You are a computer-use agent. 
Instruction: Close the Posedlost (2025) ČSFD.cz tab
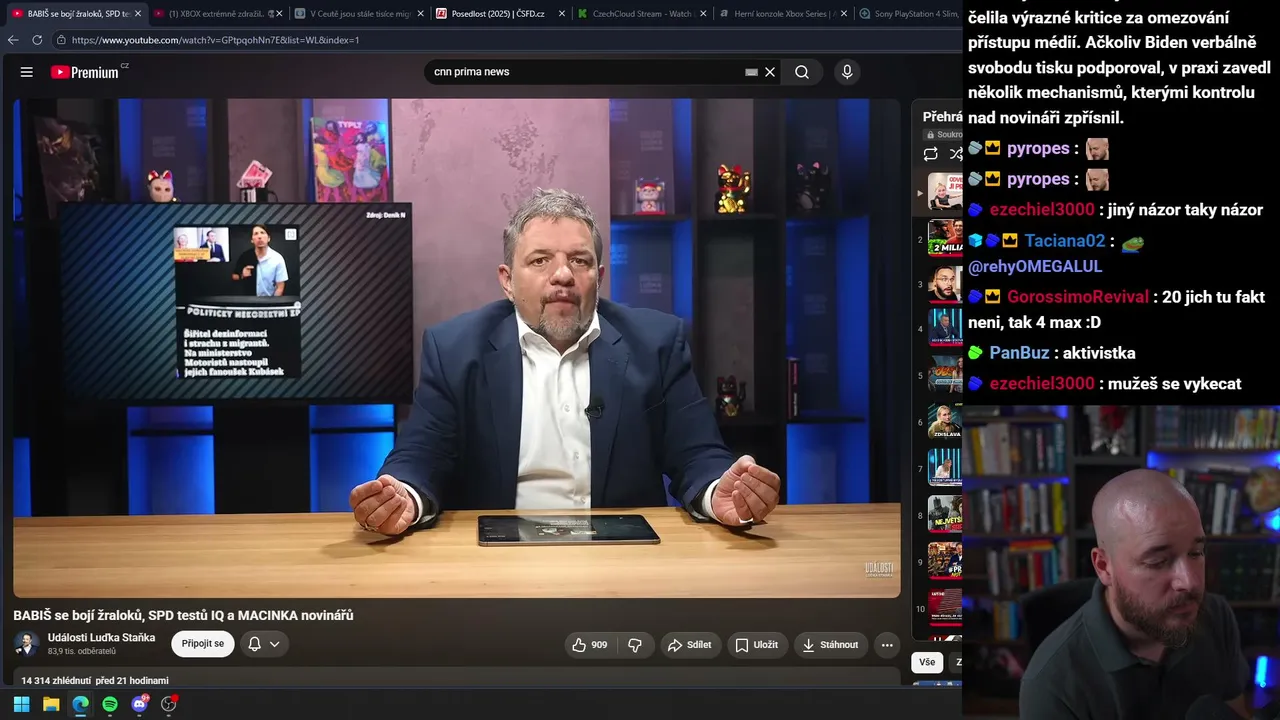562,14
